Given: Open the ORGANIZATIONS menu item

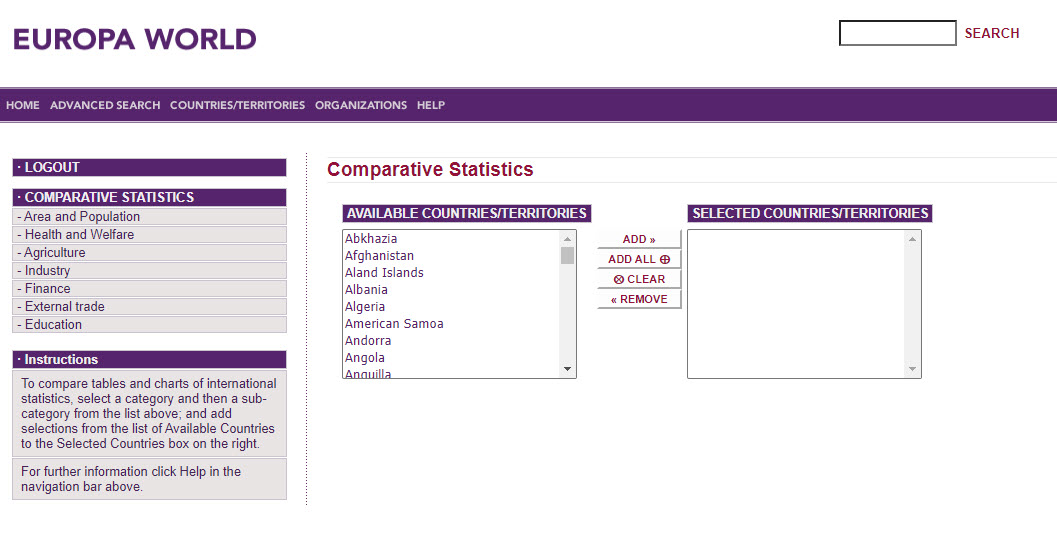Looking at the screenshot, I should click(361, 105).
